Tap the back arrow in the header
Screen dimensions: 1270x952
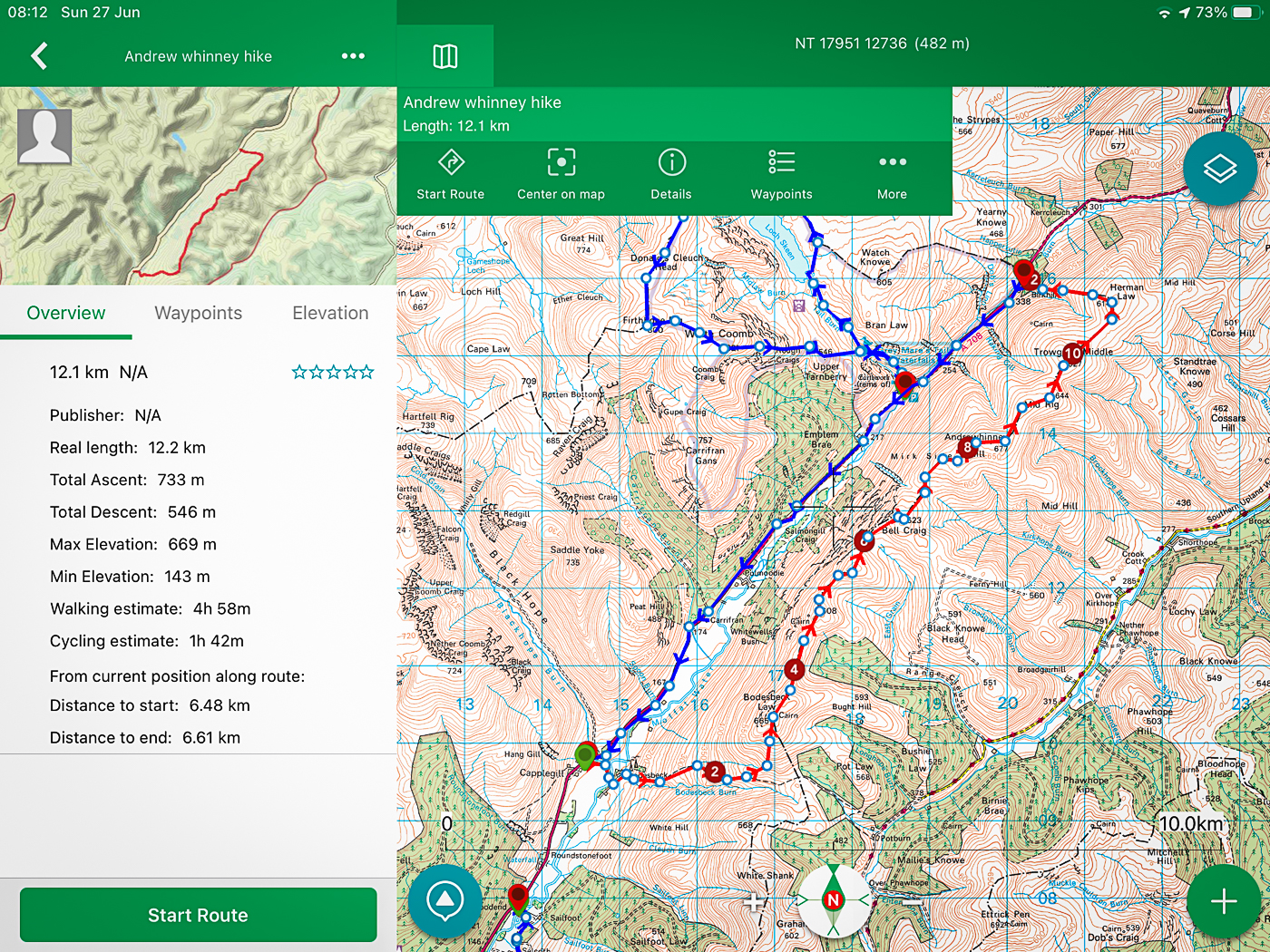[39, 56]
